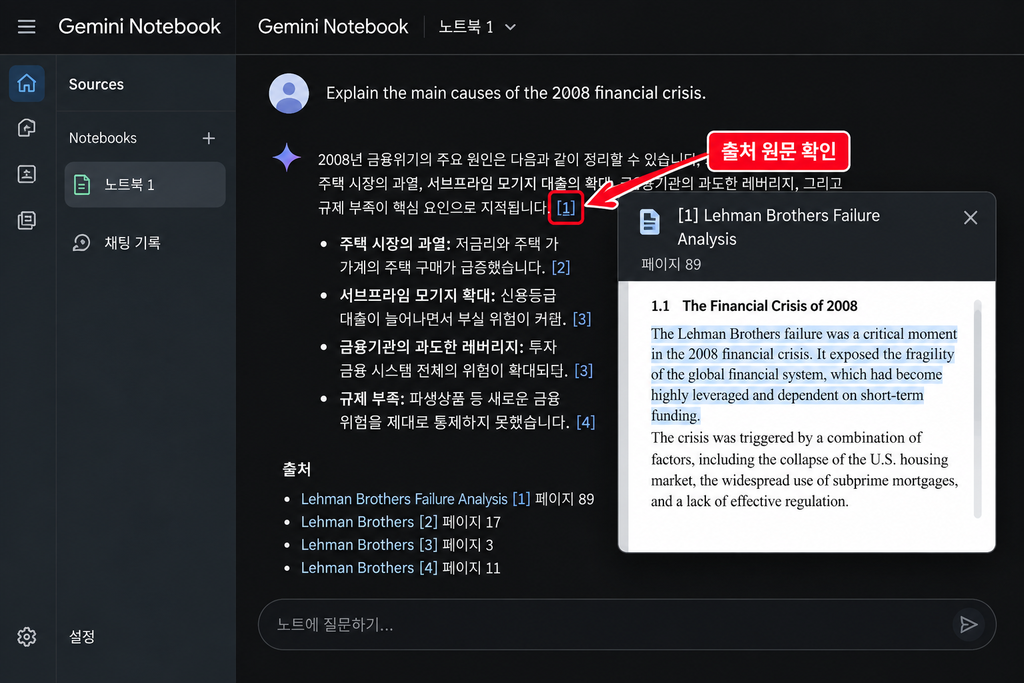Viewport: 1024px width, 683px height.
Task: Open settings gear icon
Action: pos(27,637)
